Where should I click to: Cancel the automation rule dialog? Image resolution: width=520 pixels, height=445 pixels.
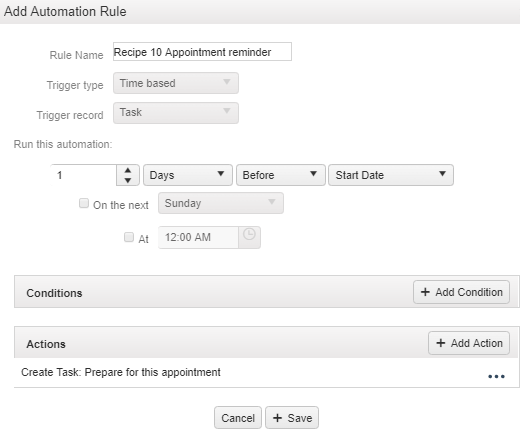pyautogui.click(x=238, y=418)
